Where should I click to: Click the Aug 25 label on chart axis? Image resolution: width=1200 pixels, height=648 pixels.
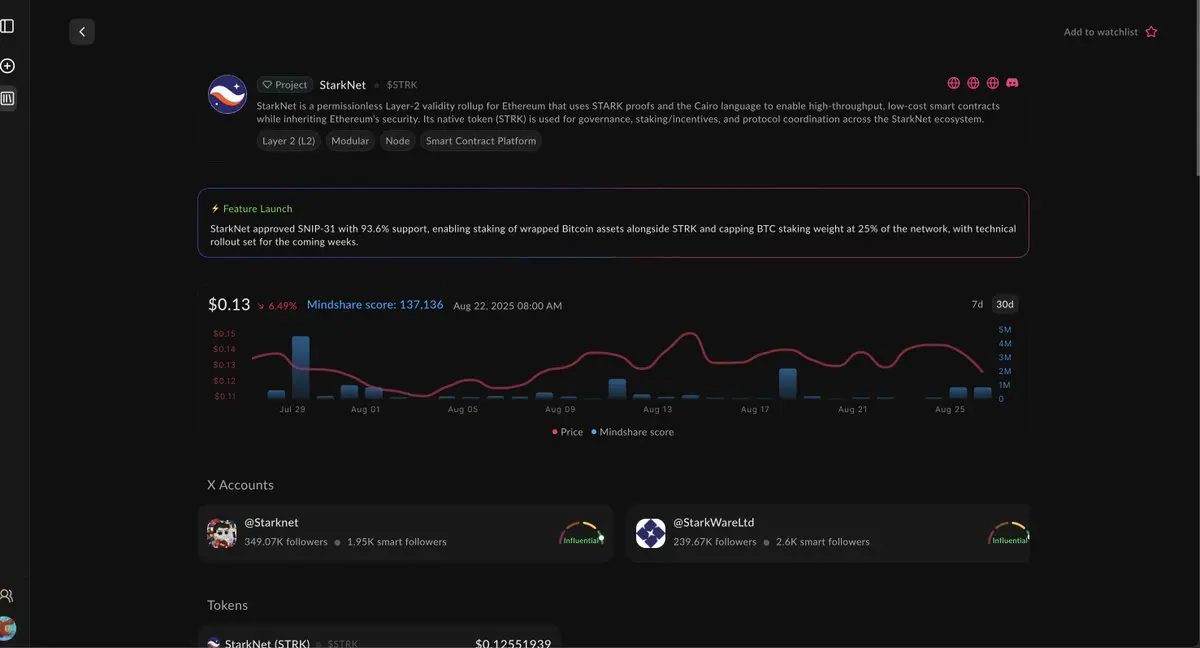coord(949,409)
